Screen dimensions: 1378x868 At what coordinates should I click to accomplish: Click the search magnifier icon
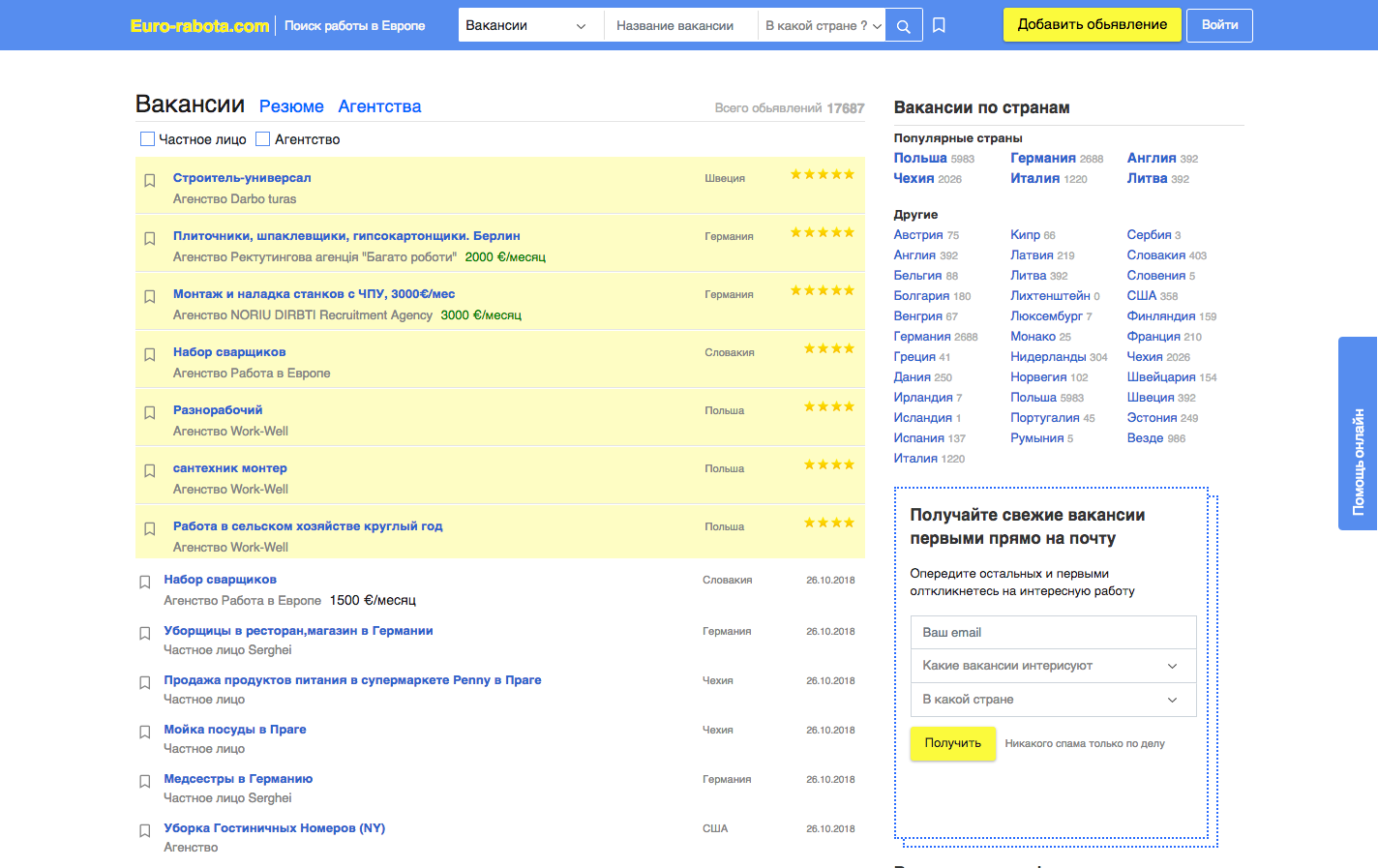pos(903,26)
